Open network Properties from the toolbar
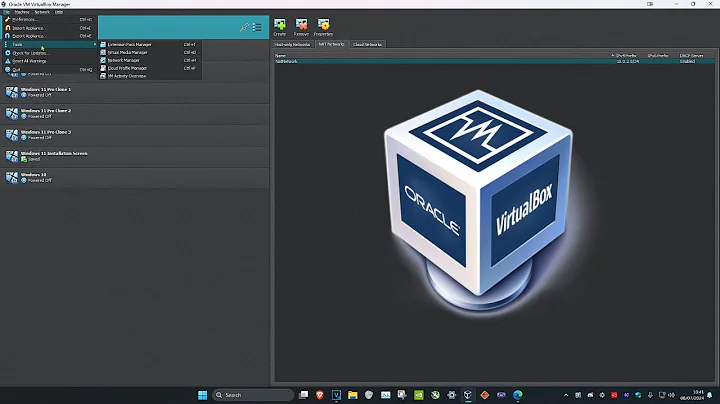Screen dimensions: 720x404 323,27
